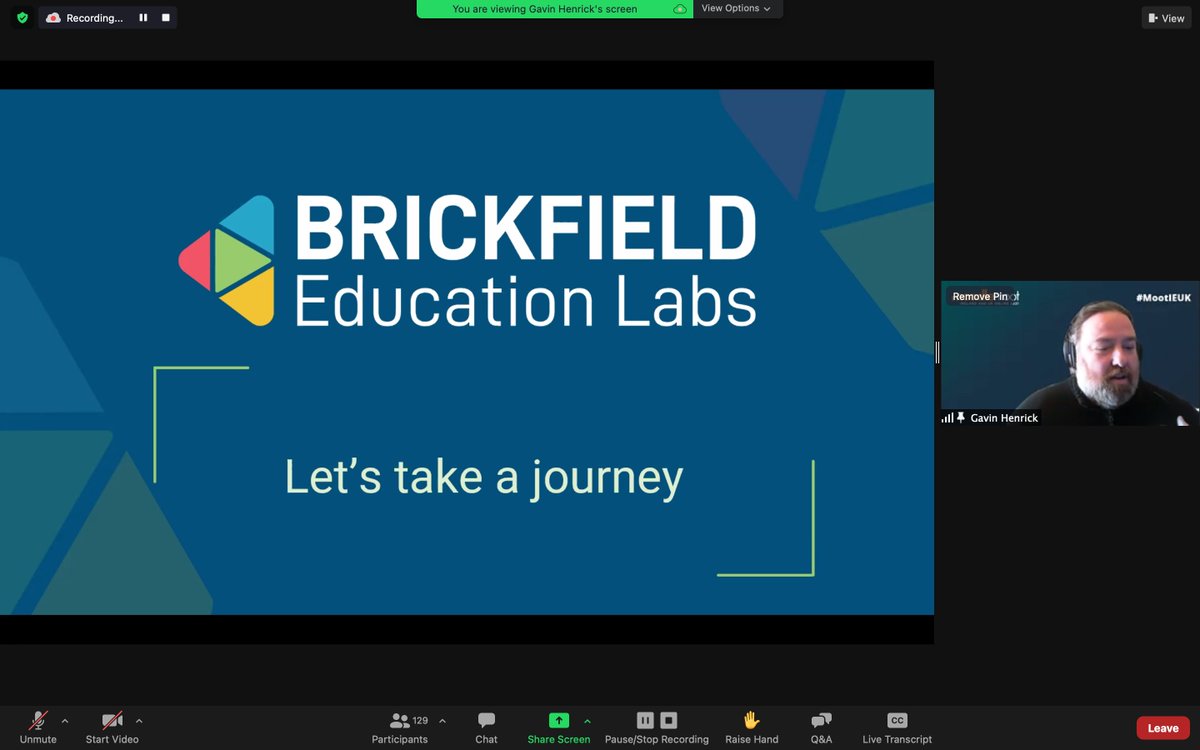
Task: Expand the Participants options chevron
Action: [x=442, y=721]
